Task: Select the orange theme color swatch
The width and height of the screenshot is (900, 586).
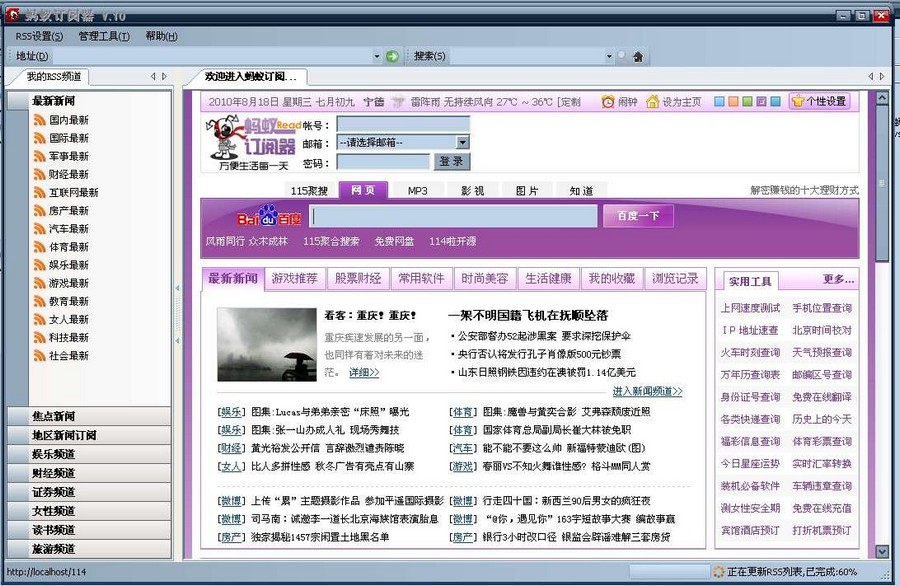Action: [733, 102]
